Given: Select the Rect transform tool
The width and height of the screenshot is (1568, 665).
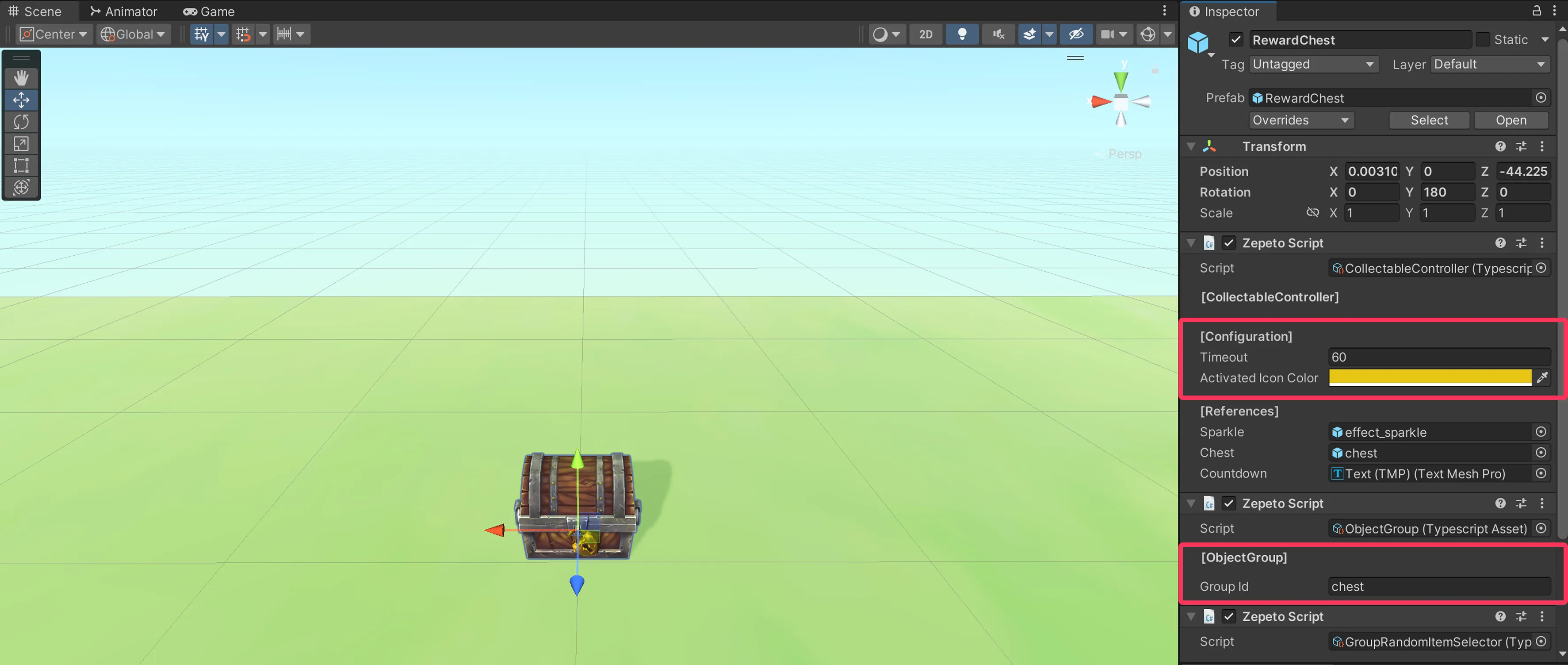Looking at the screenshot, I should point(21,165).
